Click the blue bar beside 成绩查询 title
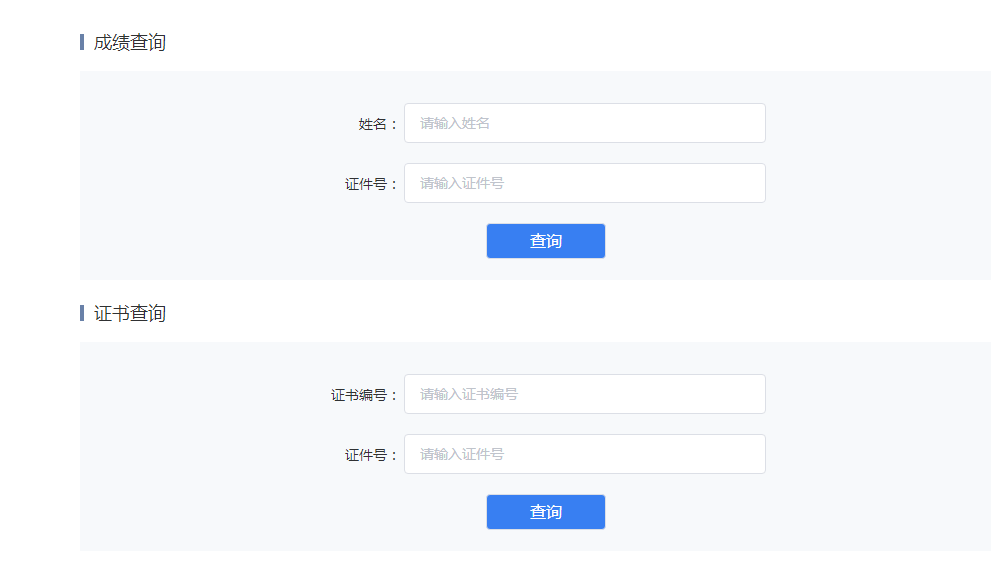The image size is (991, 563). pos(82,42)
